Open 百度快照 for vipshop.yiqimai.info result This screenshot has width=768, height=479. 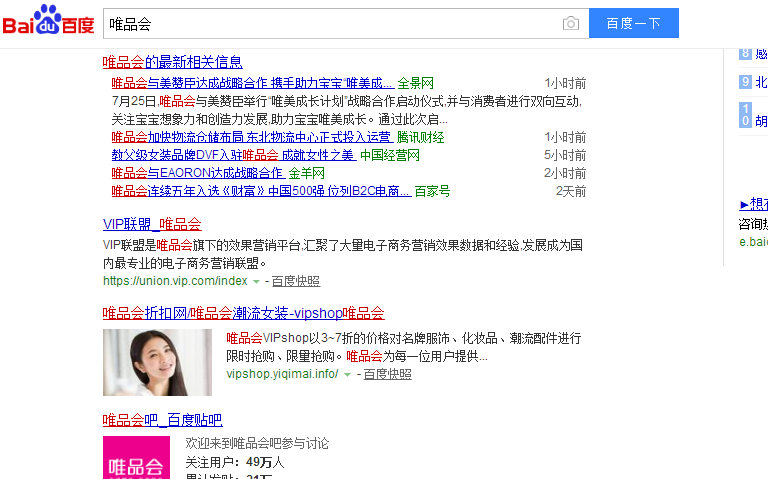click(387, 374)
